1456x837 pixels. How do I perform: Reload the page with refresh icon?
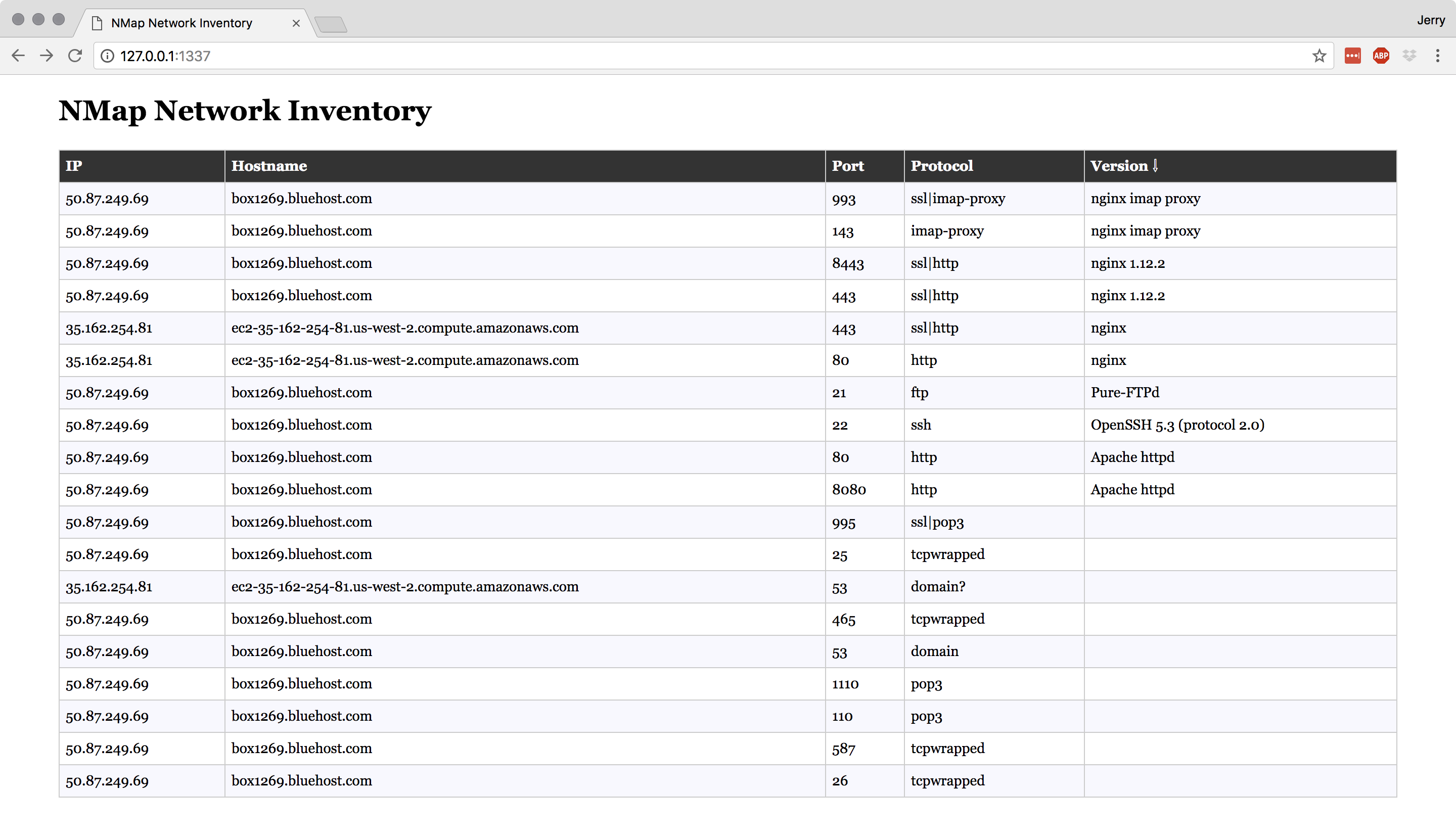click(75, 56)
